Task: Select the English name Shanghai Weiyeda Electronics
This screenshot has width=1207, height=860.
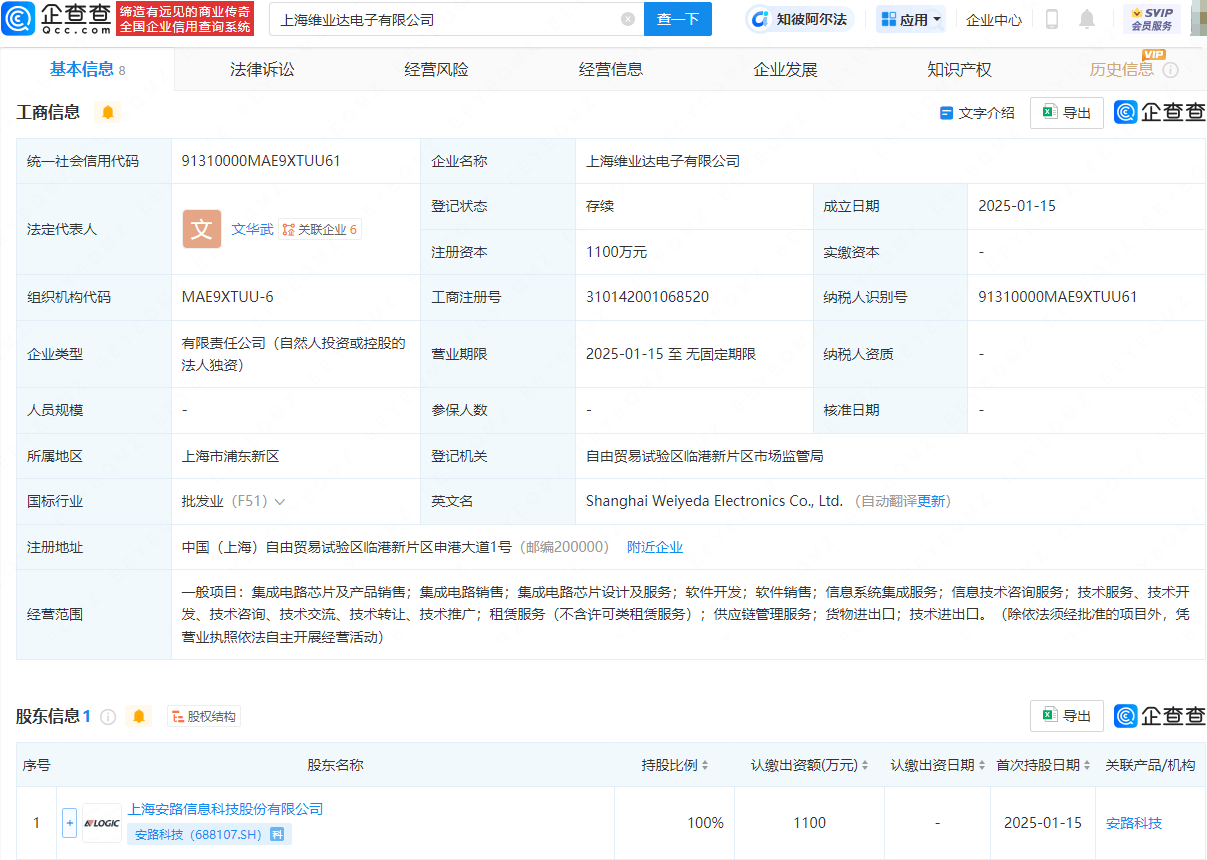Action: tap(714, 501)
